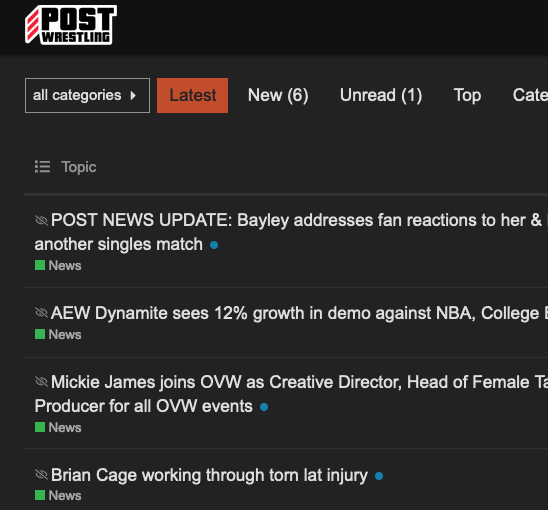Viewport: 548px width, 510px height.
Task: Click blue new-topic dot on Mickie James topic
Action: pos(264,407)
